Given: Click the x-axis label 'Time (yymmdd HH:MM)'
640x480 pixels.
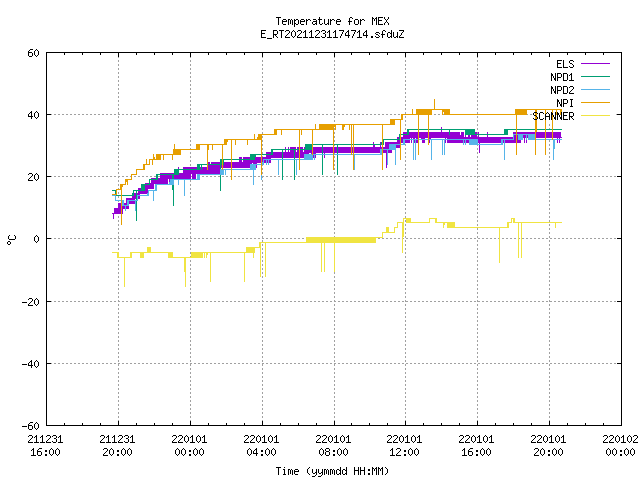Looking at the screenshot, I should pos(332,471).
